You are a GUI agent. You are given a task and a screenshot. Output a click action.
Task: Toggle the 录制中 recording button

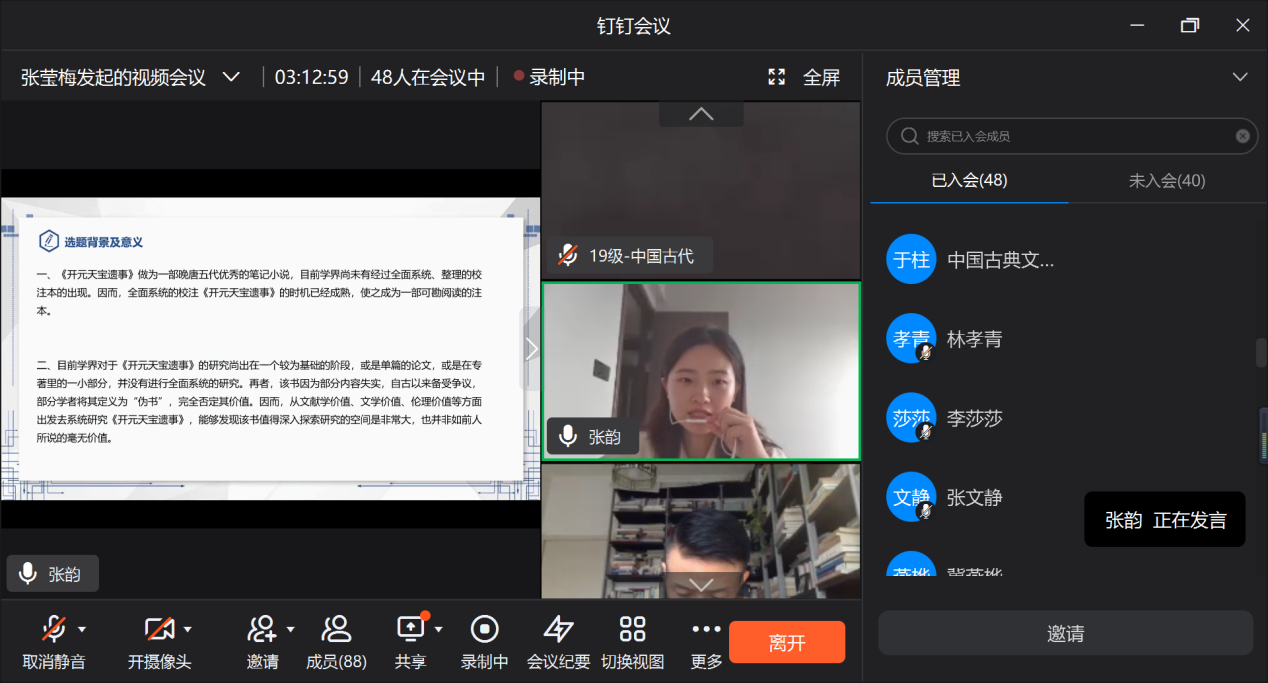pyautogui.click(x=485, y=630)
